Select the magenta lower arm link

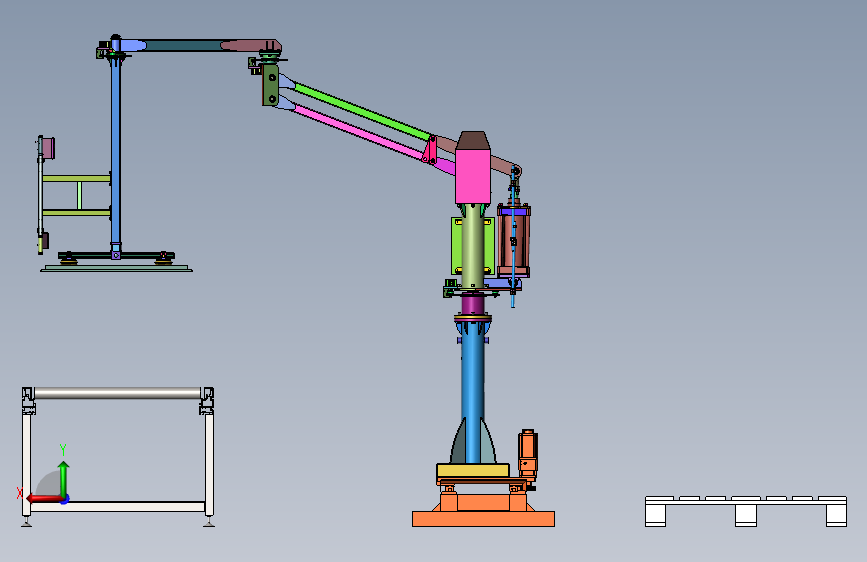[x=359, y=133]
